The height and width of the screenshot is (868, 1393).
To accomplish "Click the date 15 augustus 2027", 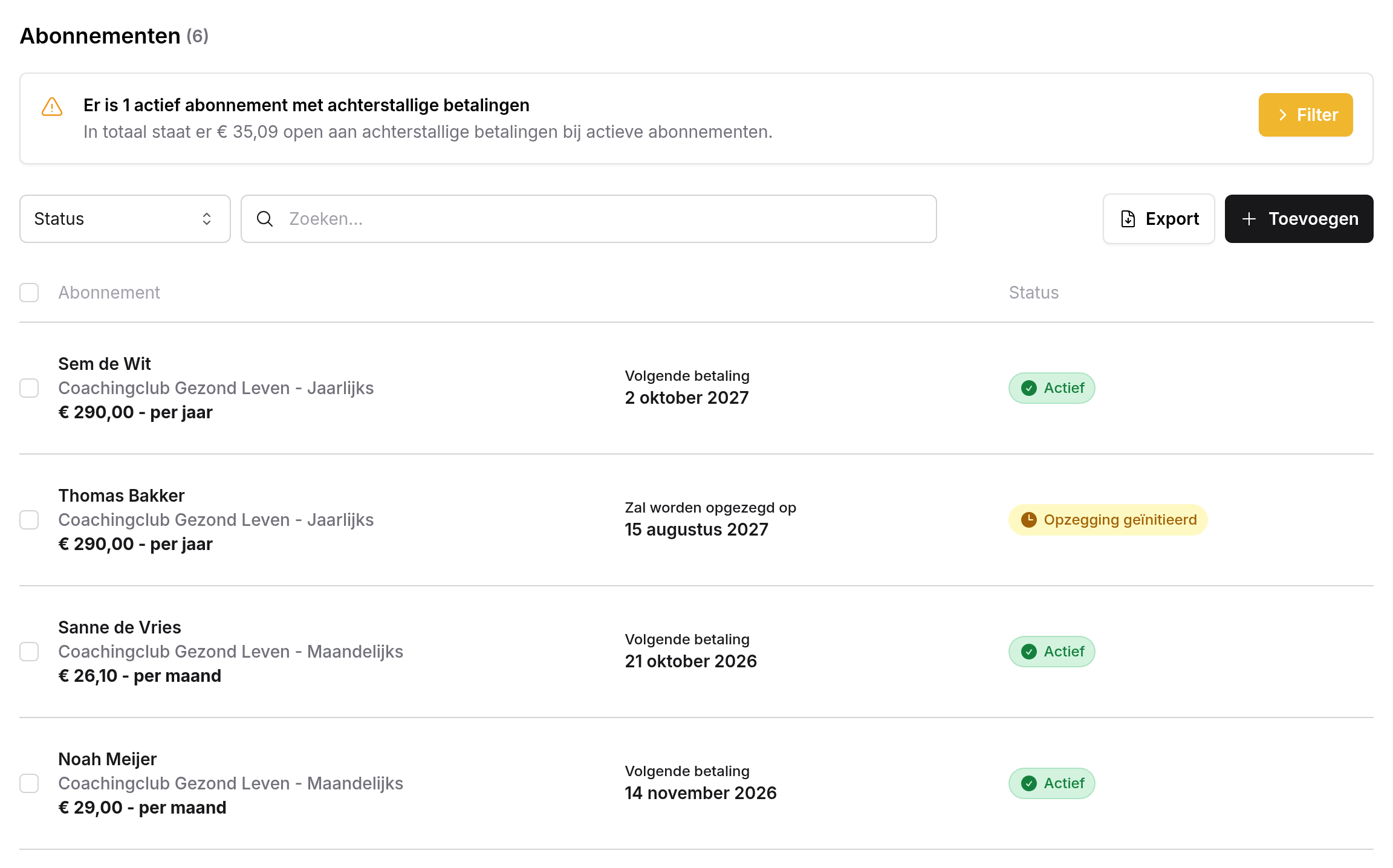I will [x=696, y=530].
